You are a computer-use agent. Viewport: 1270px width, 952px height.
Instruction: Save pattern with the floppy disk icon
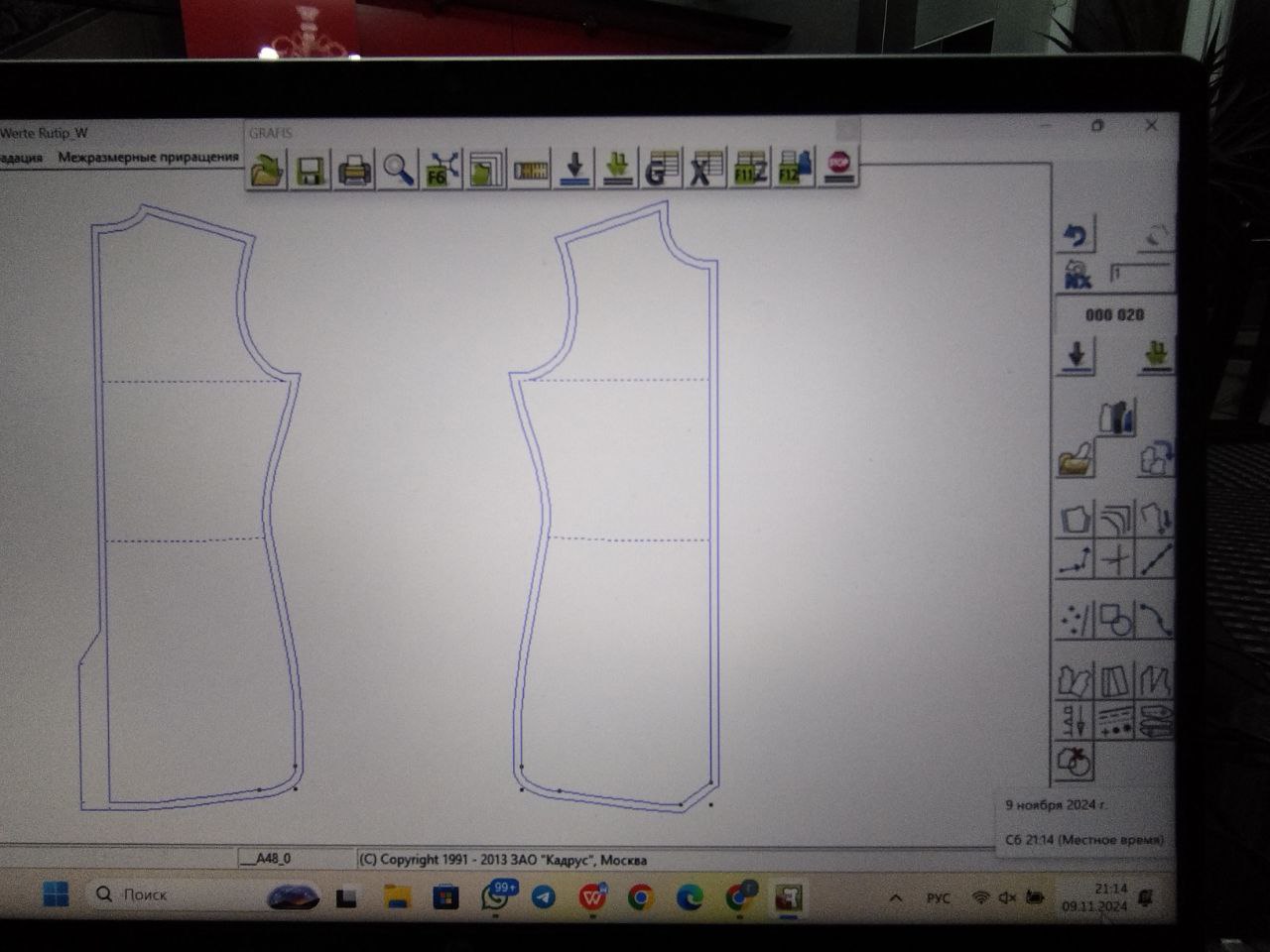[311, 170]
